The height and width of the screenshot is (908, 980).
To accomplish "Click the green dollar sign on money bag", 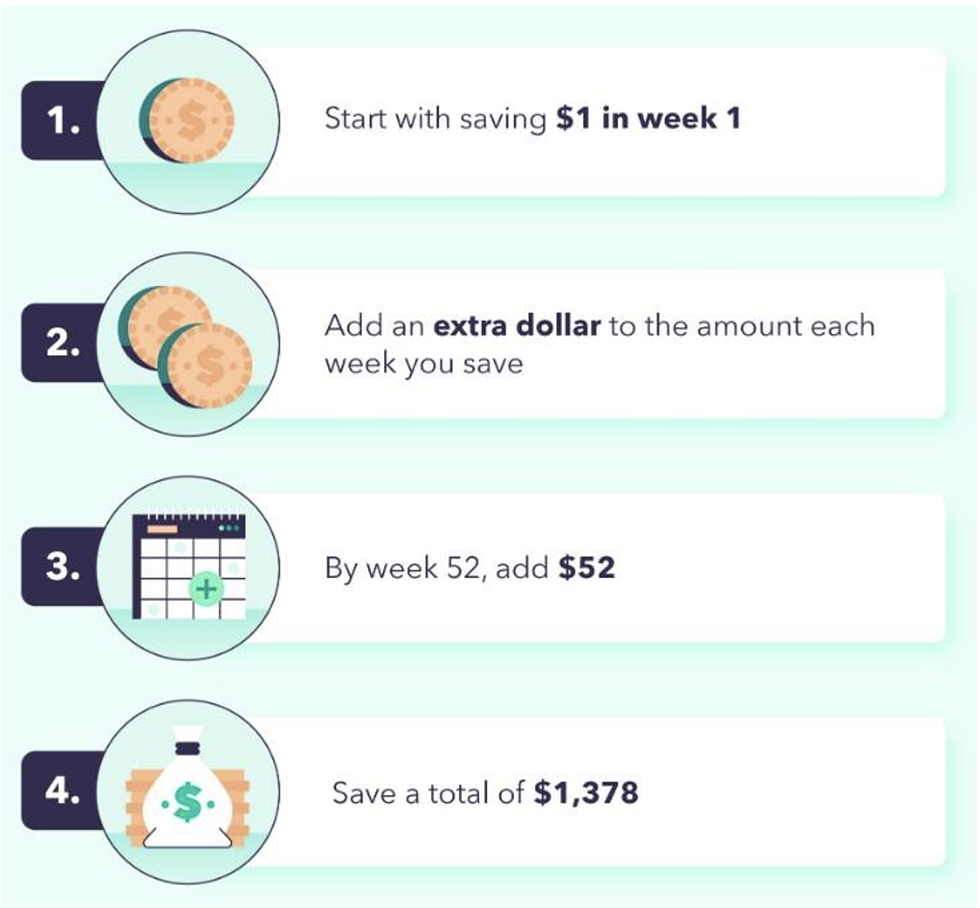I will point(188,802).
